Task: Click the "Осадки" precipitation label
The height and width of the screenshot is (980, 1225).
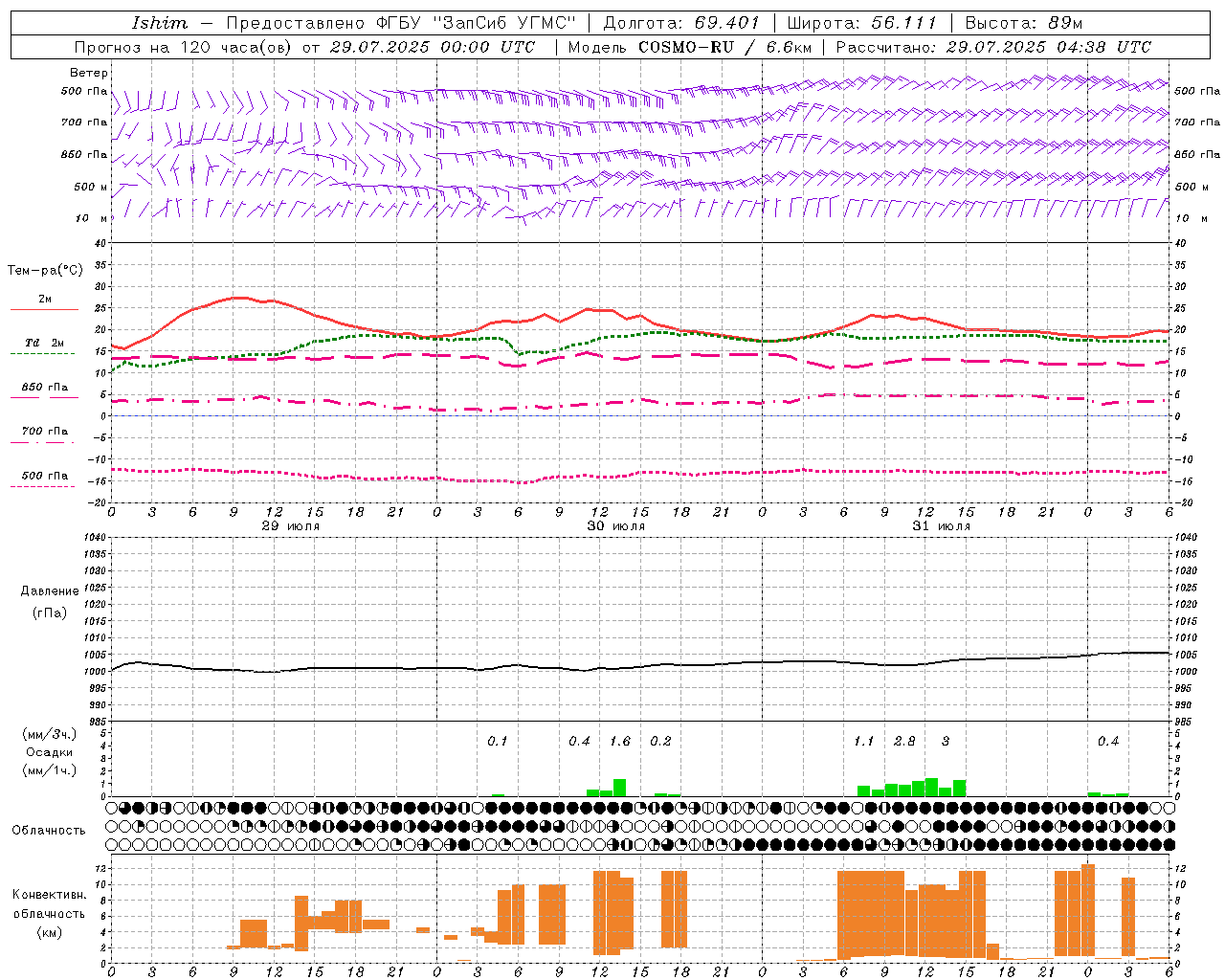Action: [50, 752]
